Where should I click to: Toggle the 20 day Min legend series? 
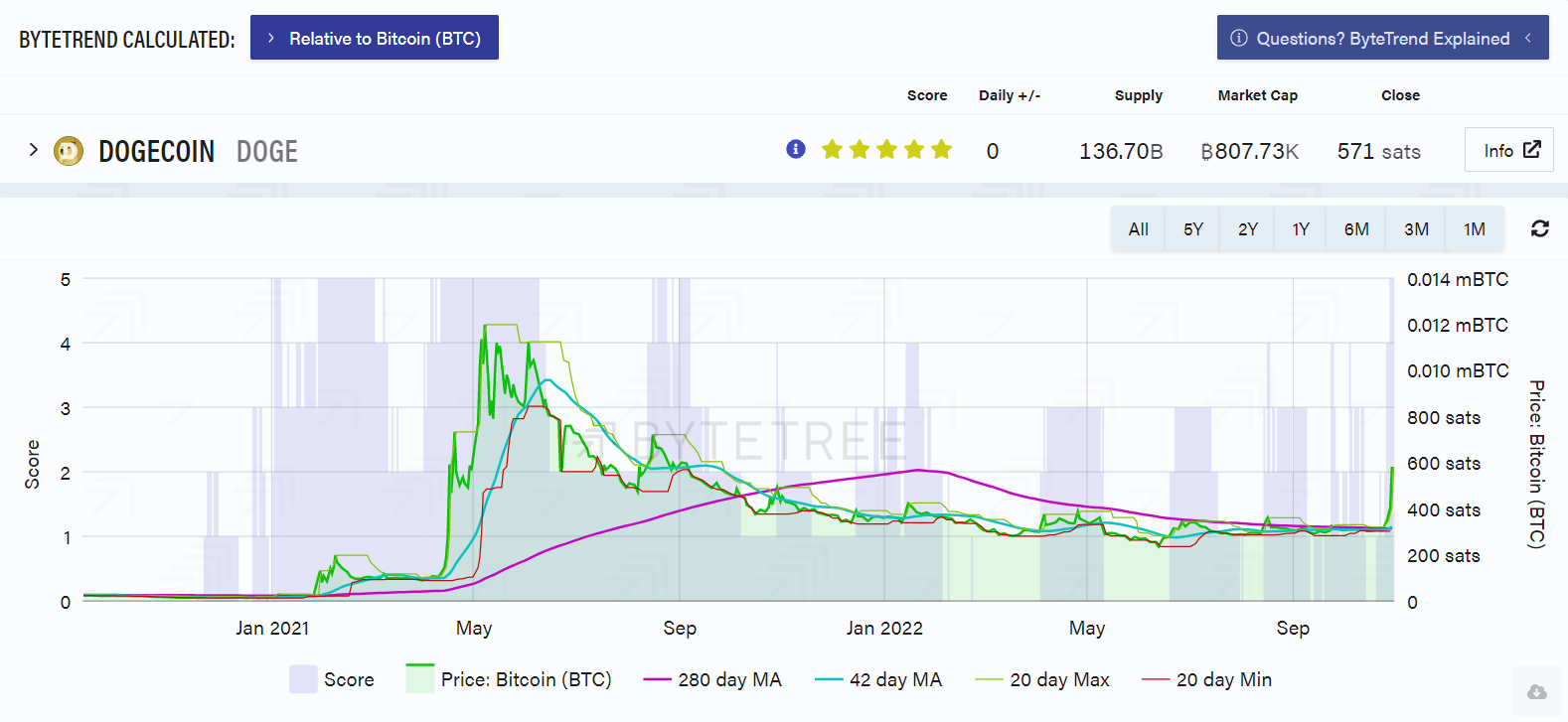point(1206,679)
